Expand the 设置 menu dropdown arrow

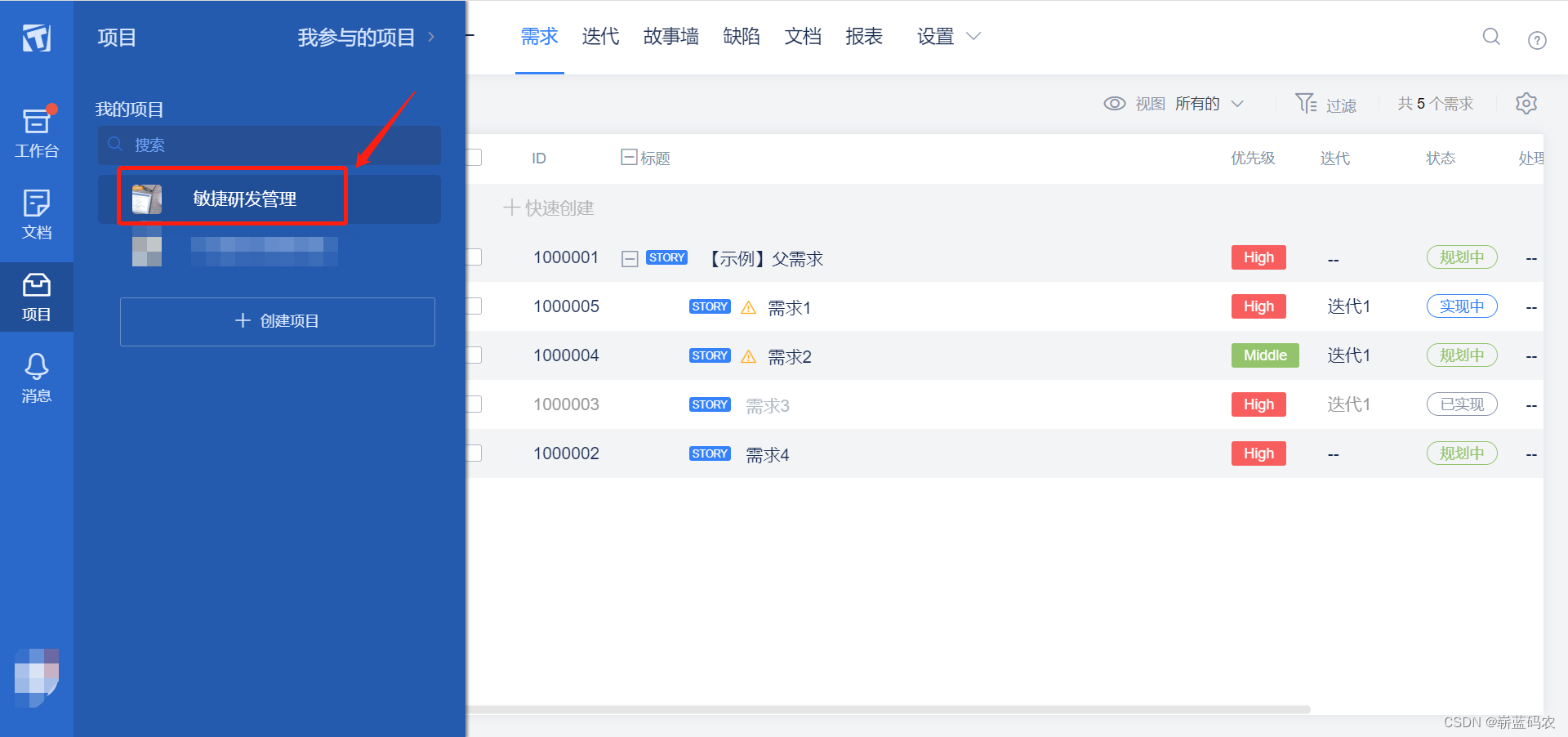[973, 36]
